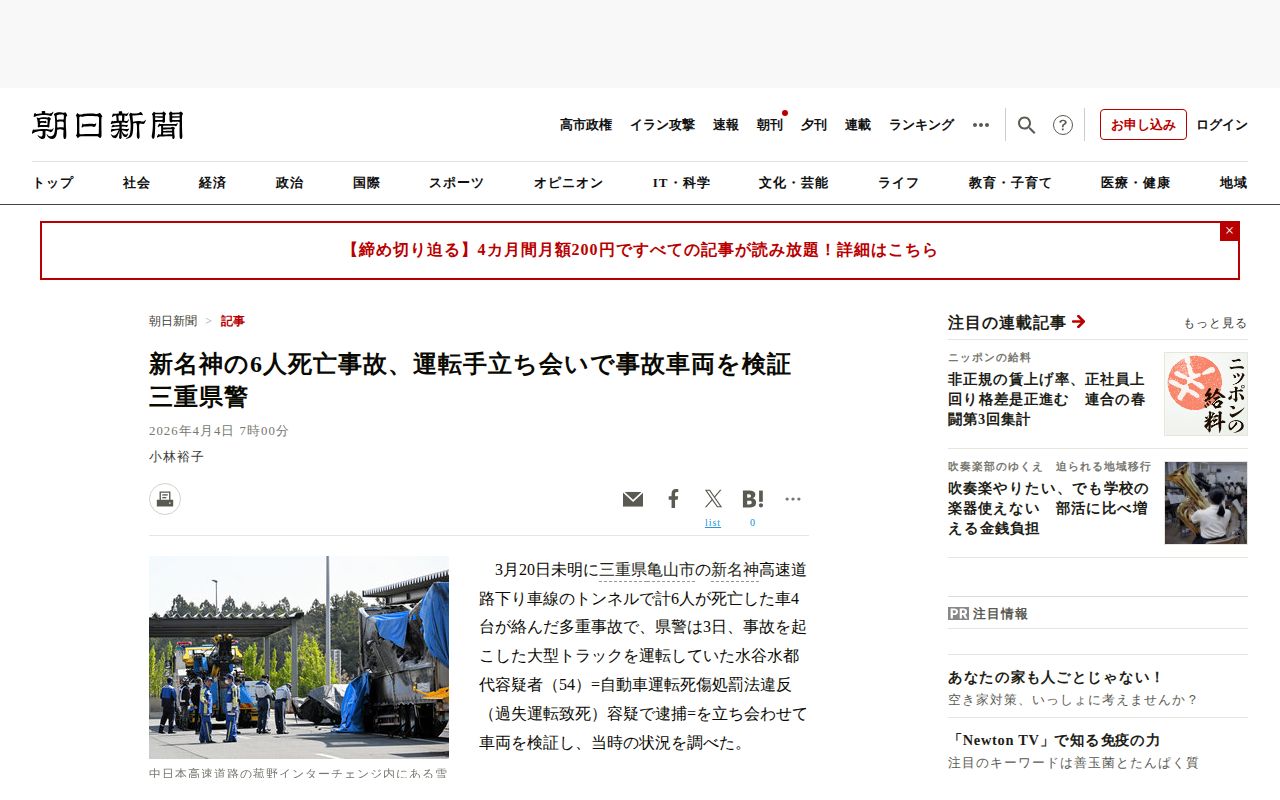This screenshot has width=1280, height=800.
Task: Select the ライフ navigation tab
Action: click(x=899, y=183)
